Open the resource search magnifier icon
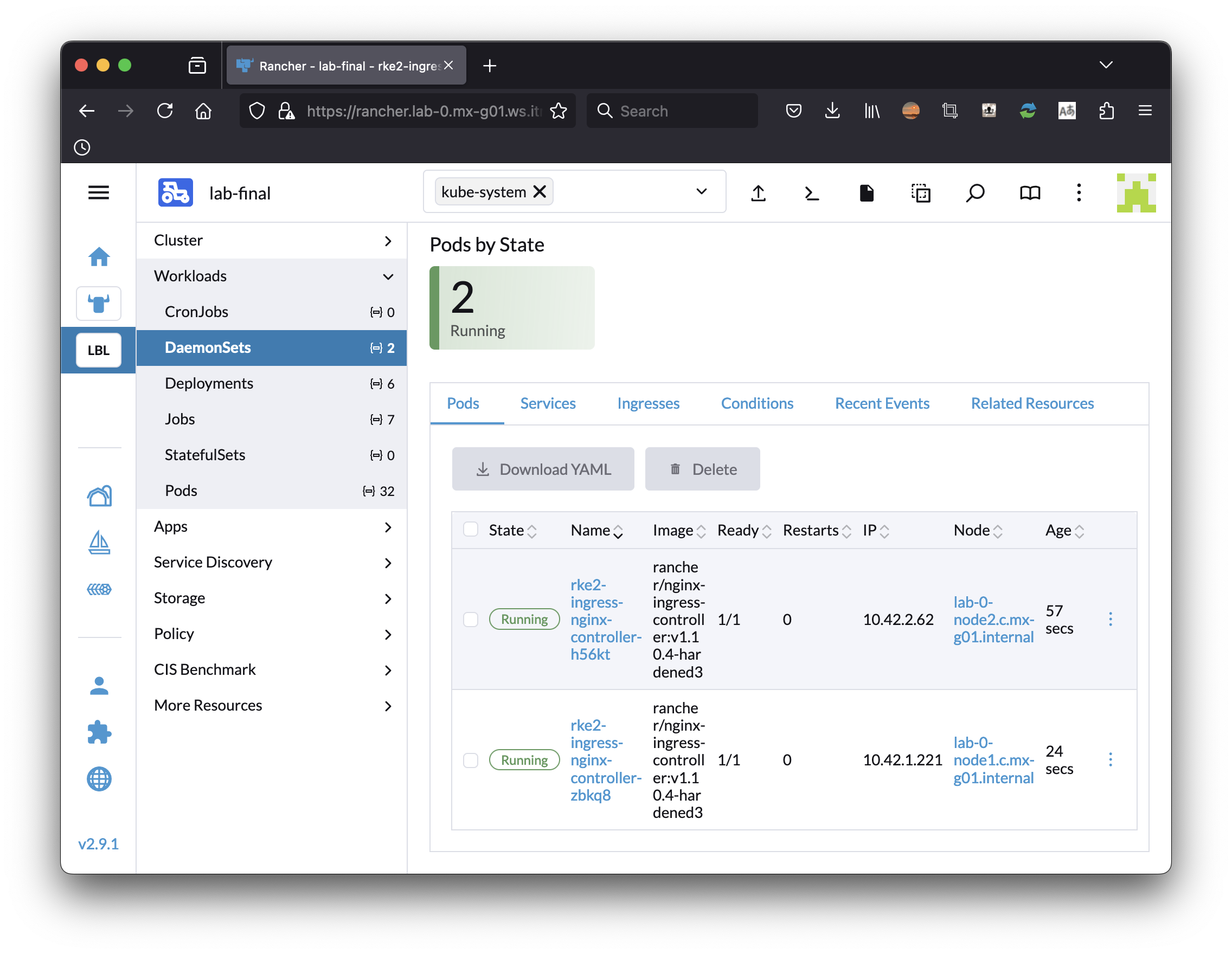Screen dimensions: 1232x954 click(x=975, y=194)
